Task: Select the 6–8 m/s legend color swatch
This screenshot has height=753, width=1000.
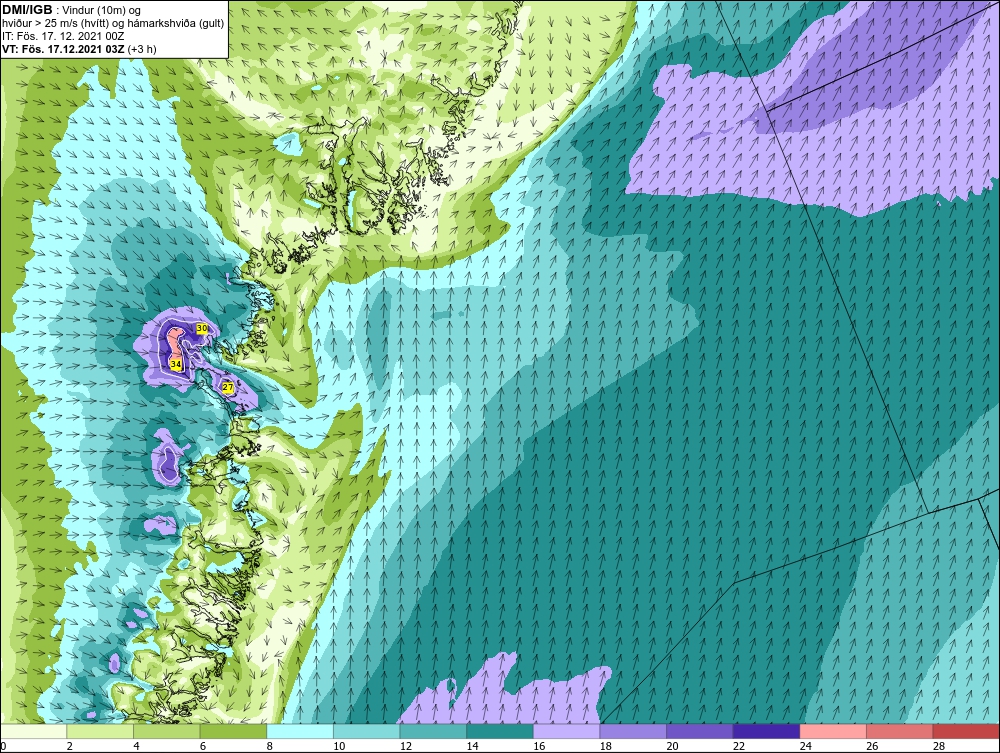Action: click(233, 731)
